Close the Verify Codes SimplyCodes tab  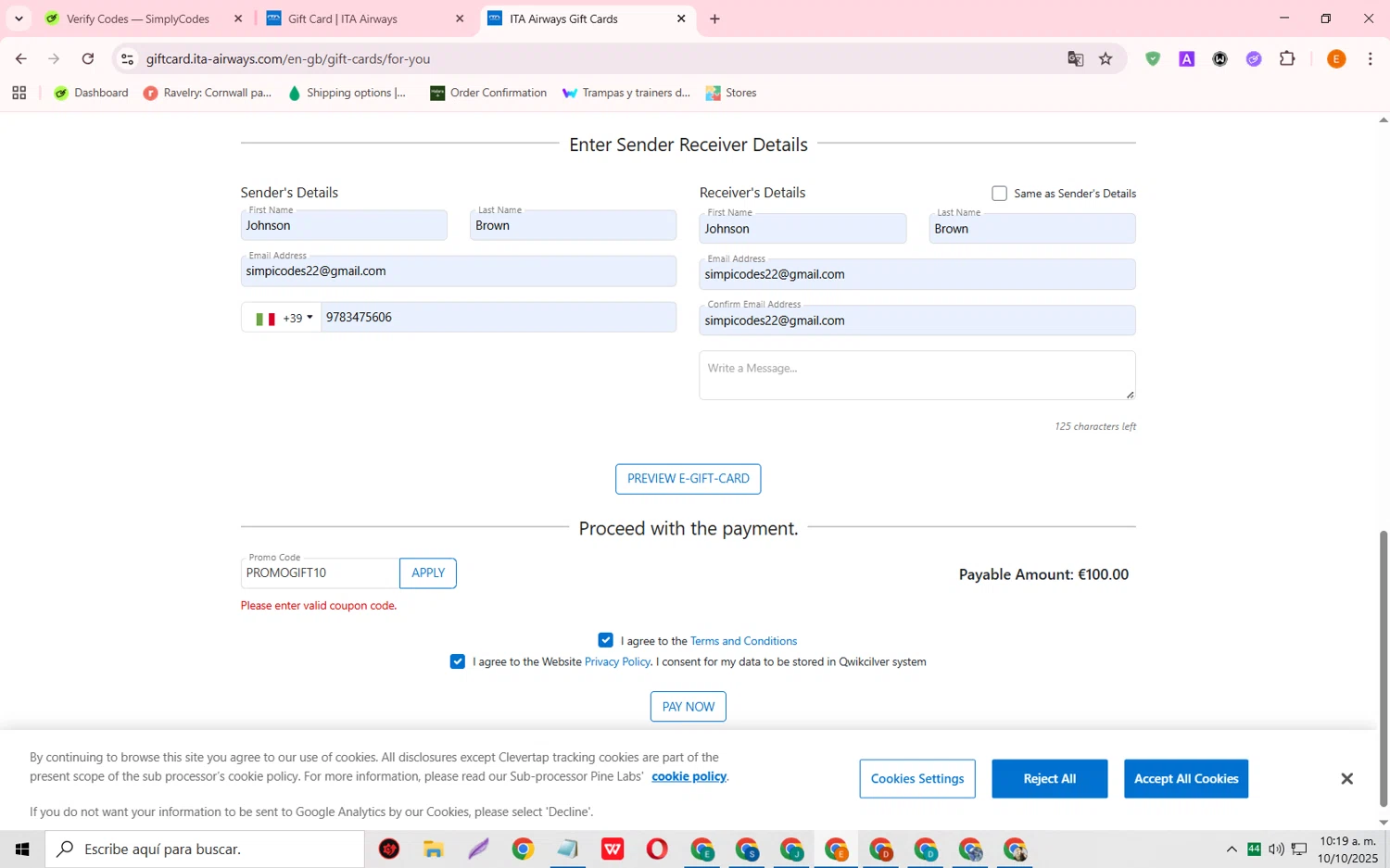click(x=238, y=19)
